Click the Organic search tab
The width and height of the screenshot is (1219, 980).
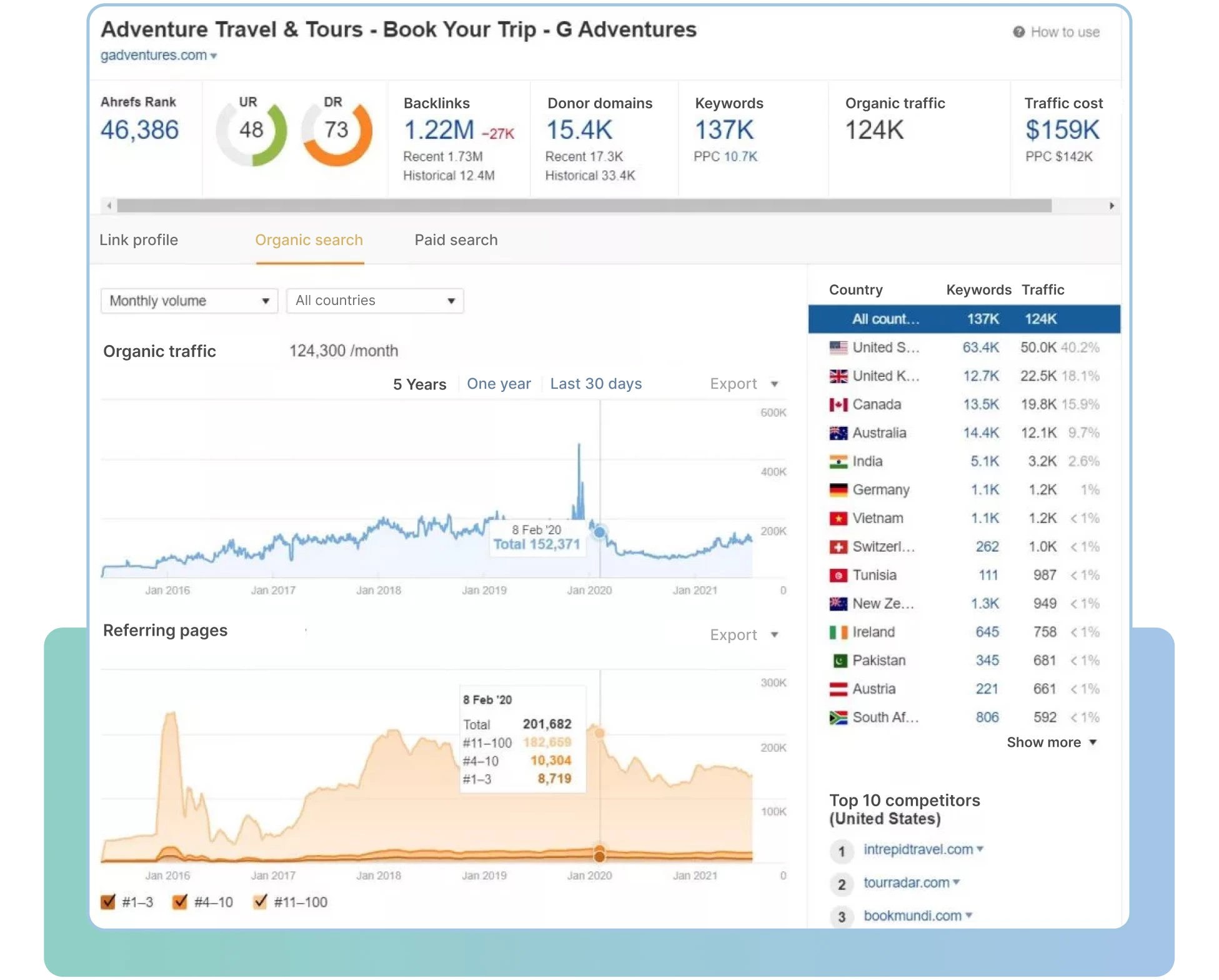coord(308,238)
